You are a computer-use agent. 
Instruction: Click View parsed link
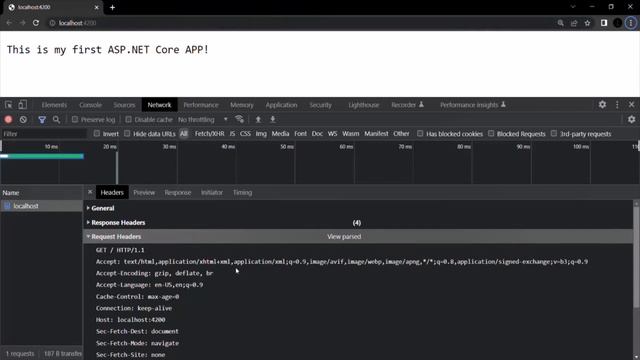point(344,237)
